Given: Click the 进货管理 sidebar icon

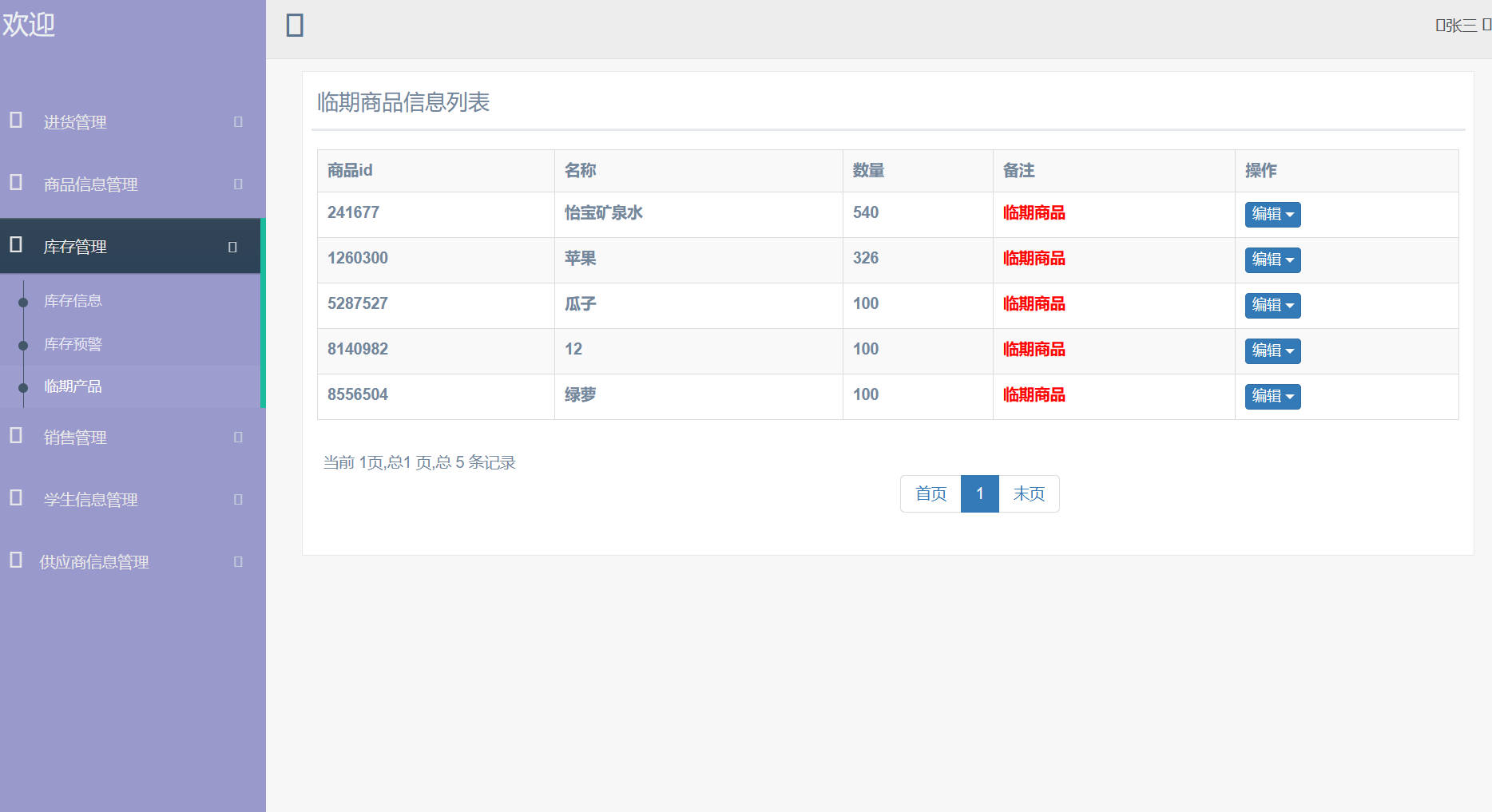Looking at the screenshot, I should coord(14,121).
